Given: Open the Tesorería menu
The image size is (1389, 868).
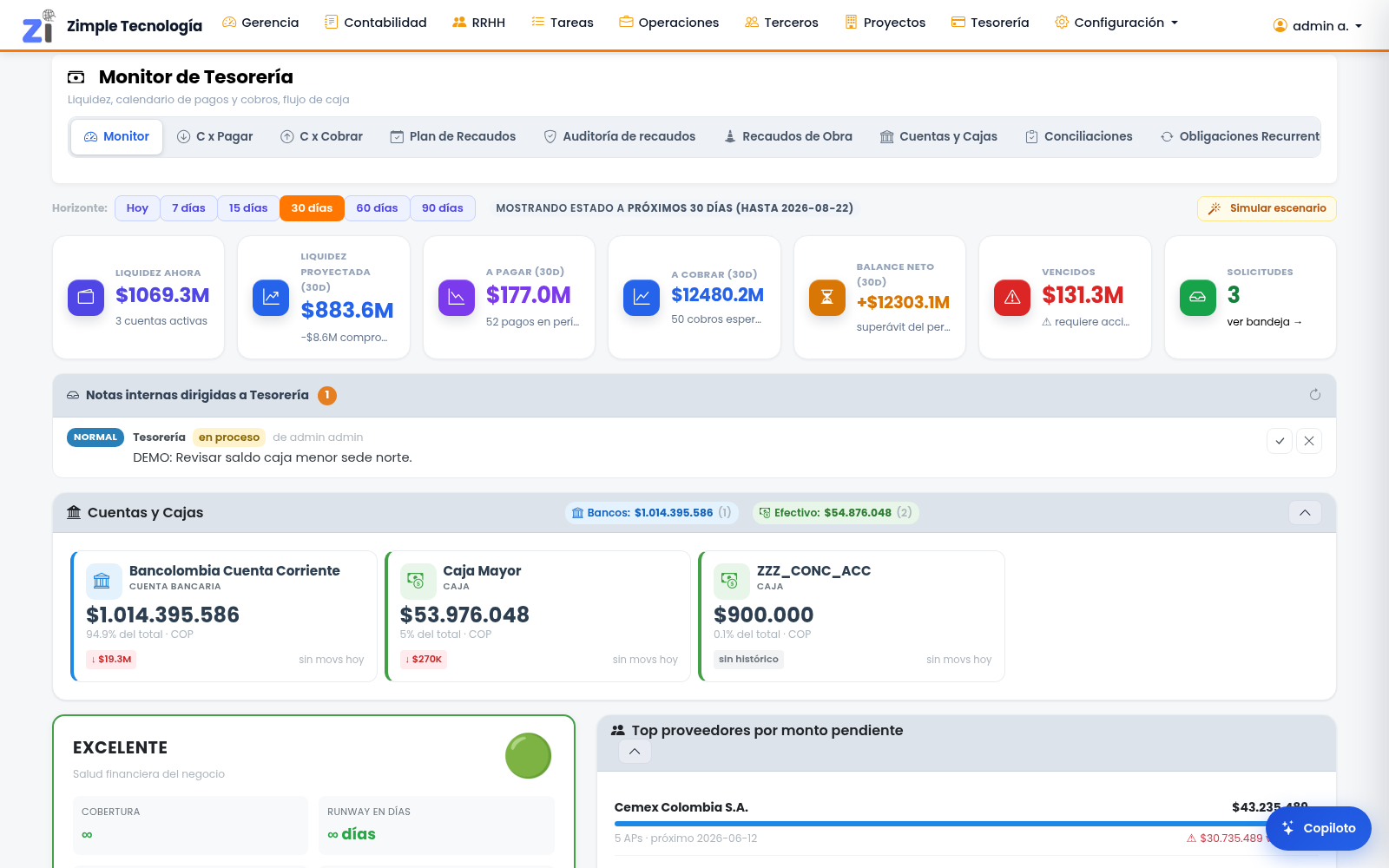Looking at the screenshot, I should (990, 23).
